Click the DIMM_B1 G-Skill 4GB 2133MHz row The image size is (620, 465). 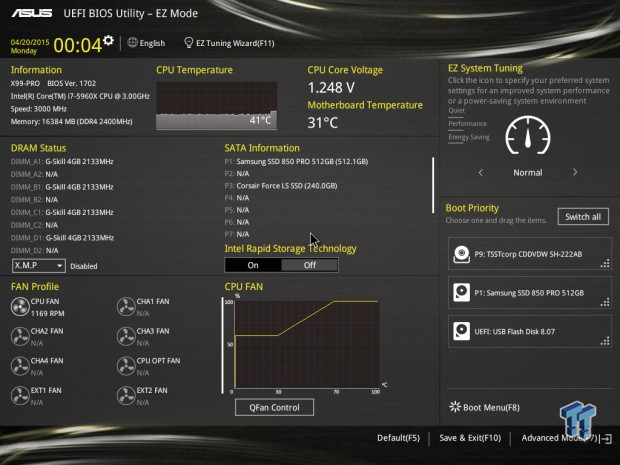pyautogui.click(x=62, y=187)
